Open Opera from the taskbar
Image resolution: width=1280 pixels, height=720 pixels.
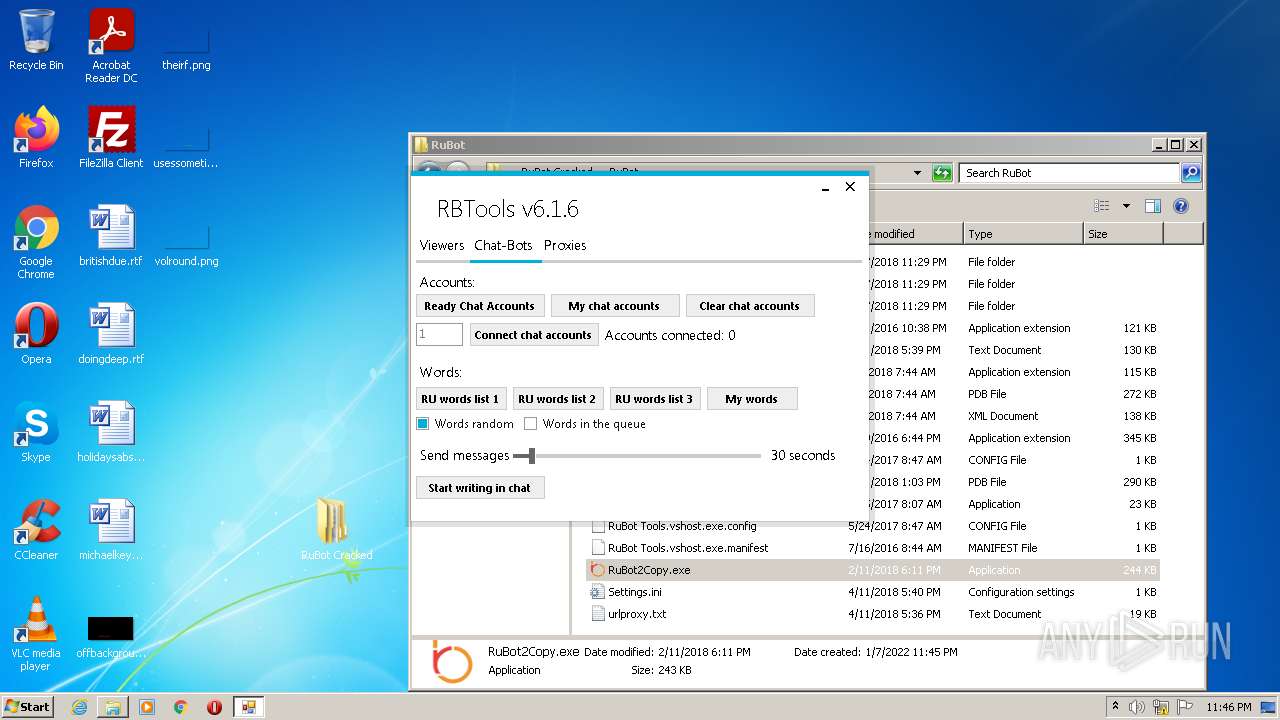(214, 707)
